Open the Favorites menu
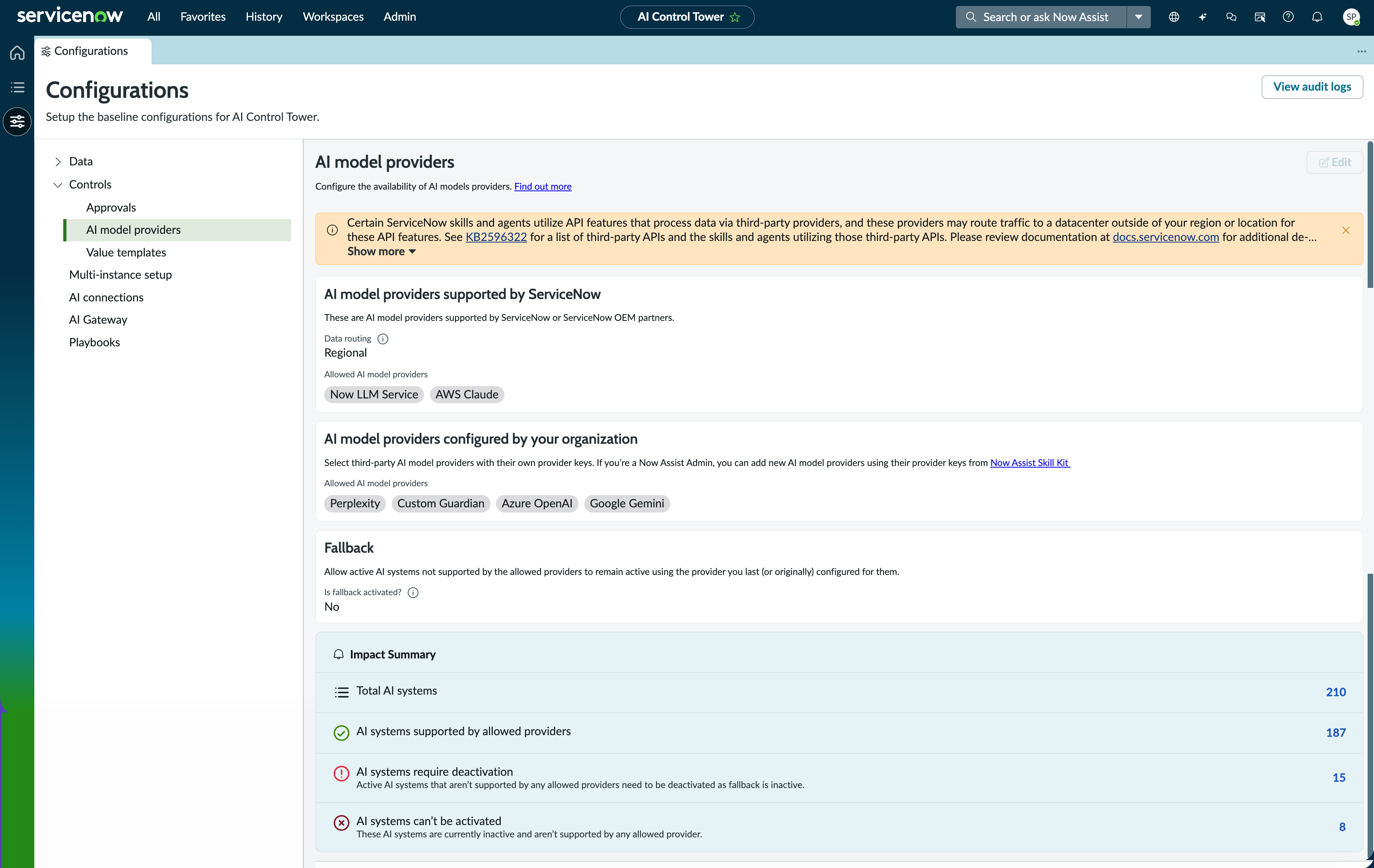 tap(202, 17)
